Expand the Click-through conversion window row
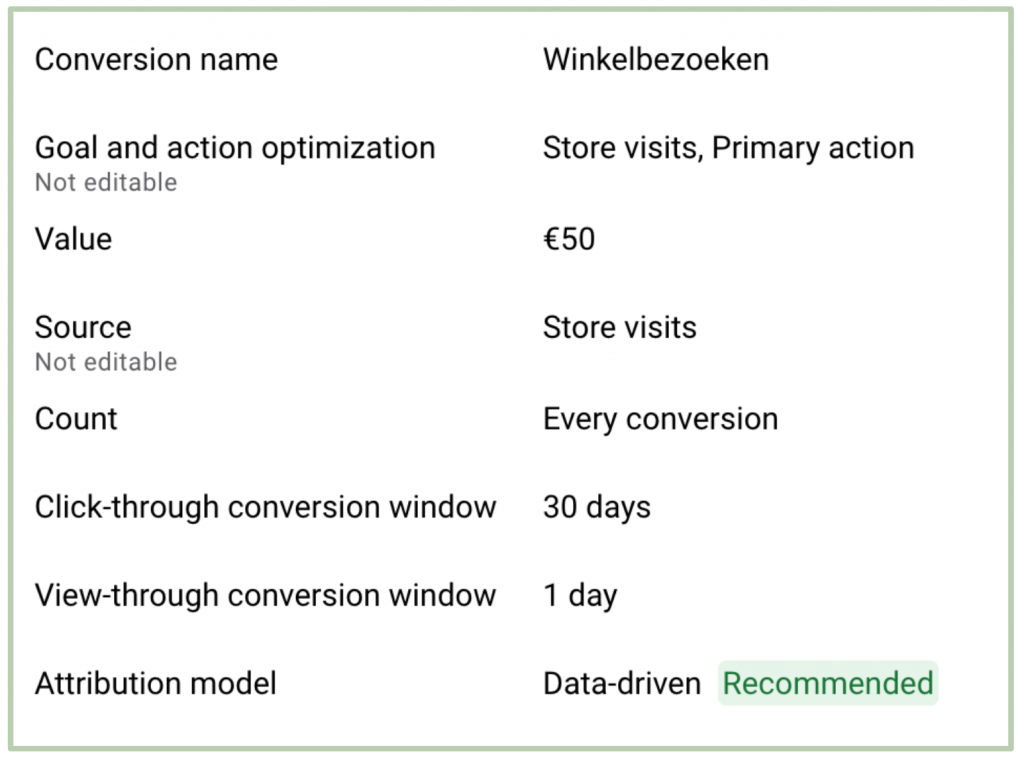This screenshot has width=1024, height=758. coord(511,507)
